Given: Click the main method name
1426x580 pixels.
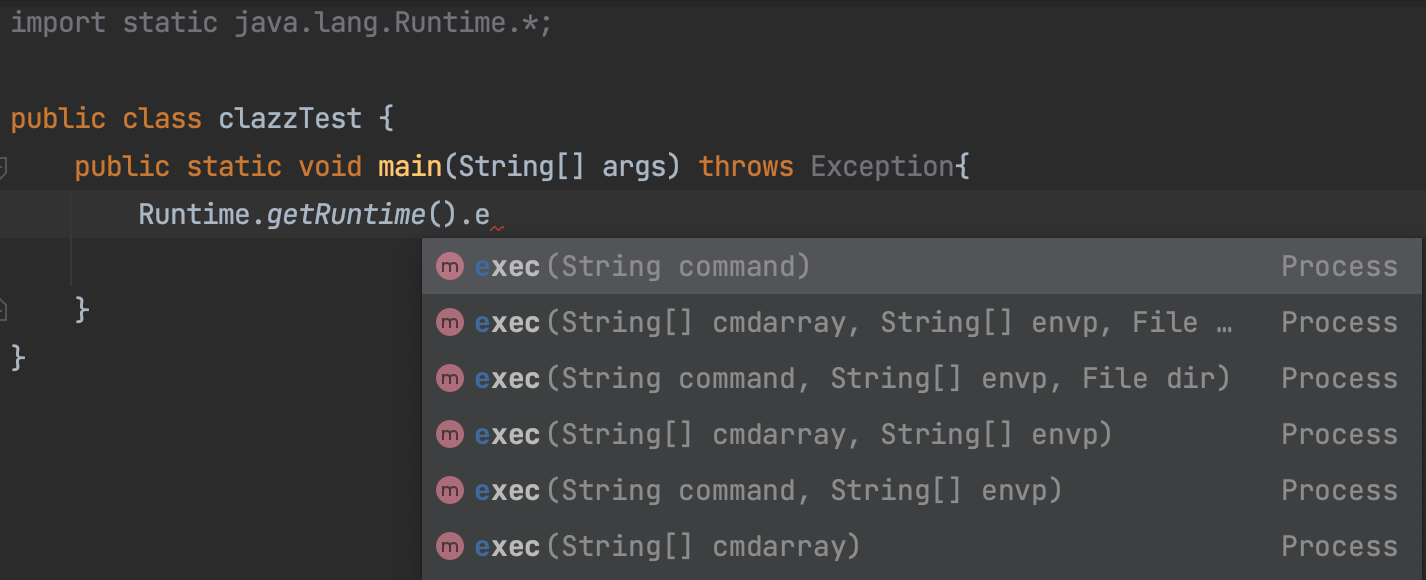Looking at the screenshot, I should pyautogui.click(x=410, y=166).
